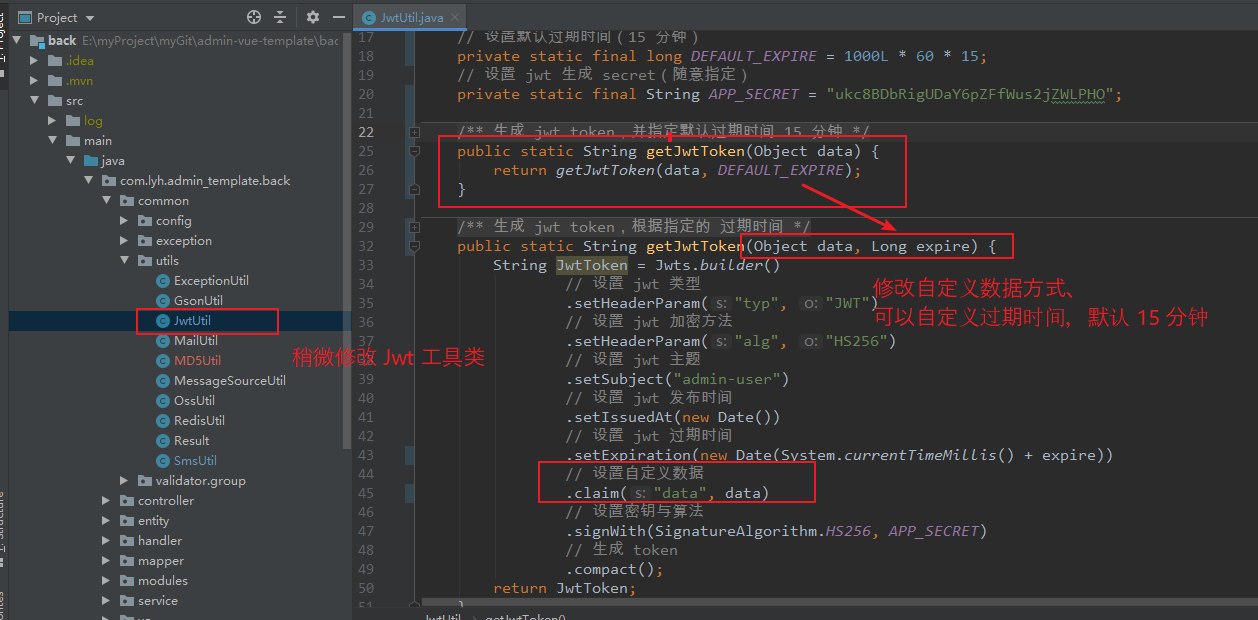Screen dimensions: 1258x620
Task: Select the handler package in tree
Action: point(160,541)
